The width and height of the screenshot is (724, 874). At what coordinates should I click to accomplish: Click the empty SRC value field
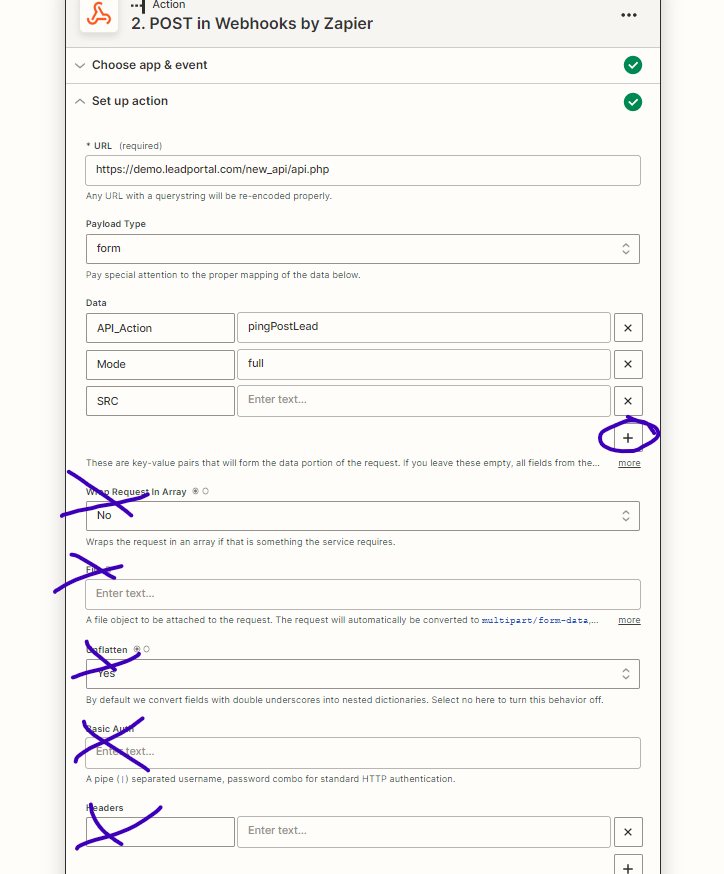(424, 401)
